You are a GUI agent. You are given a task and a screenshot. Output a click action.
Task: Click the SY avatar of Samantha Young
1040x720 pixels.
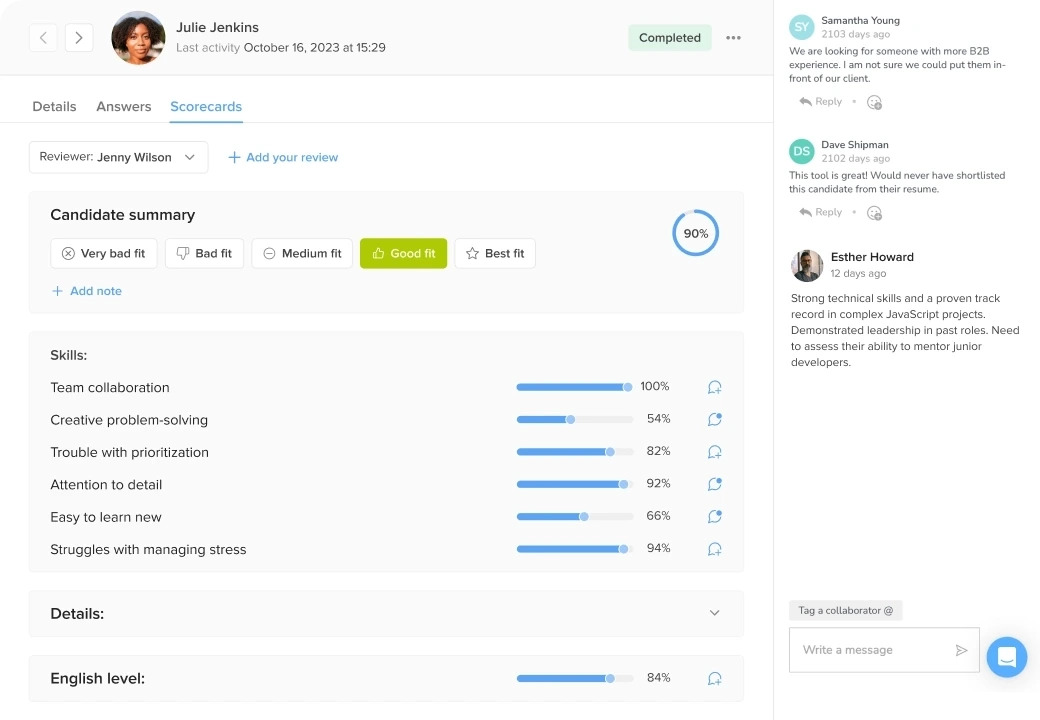(x=802, y=27)
